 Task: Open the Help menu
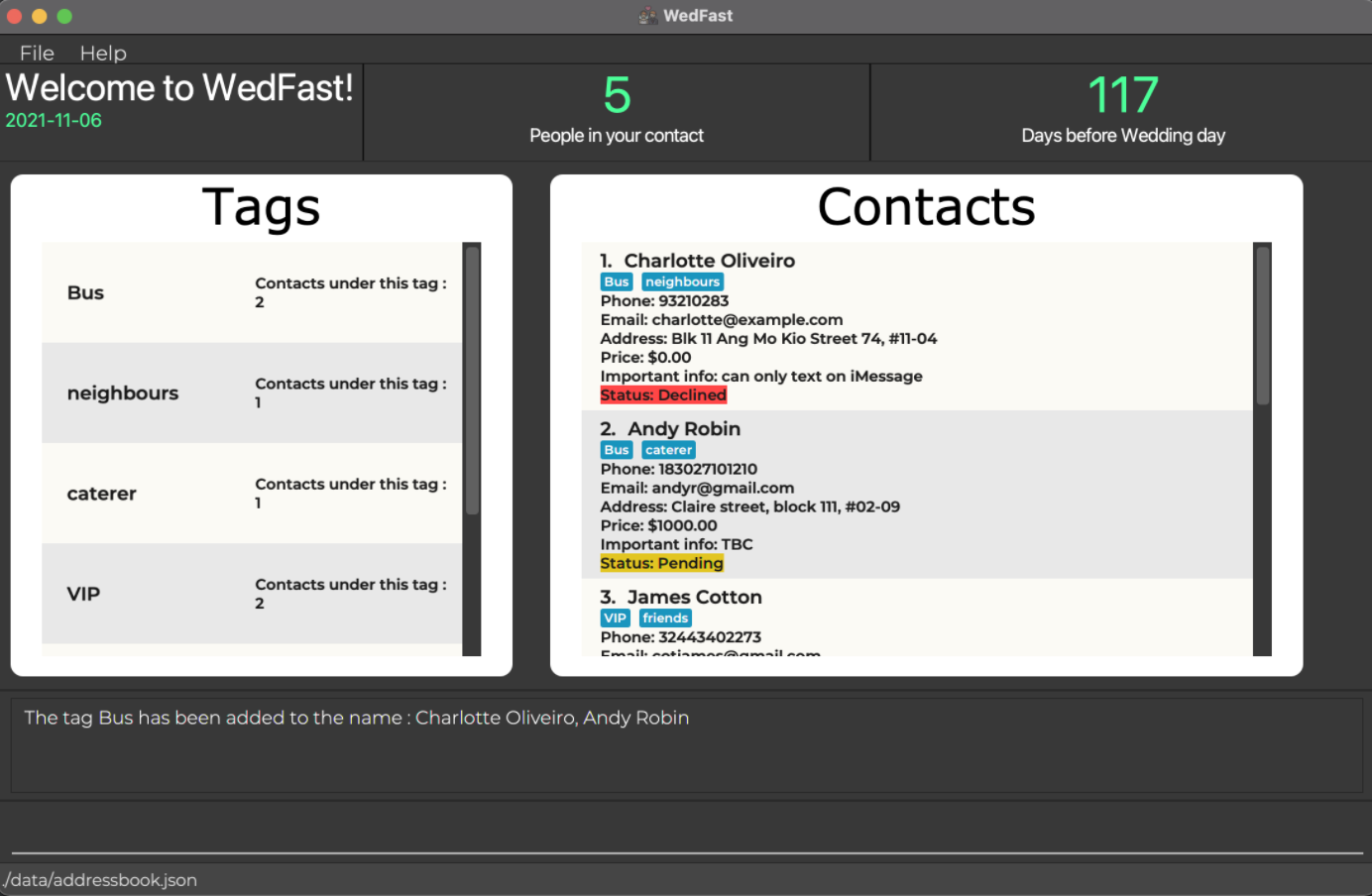(x=103, y=53)
